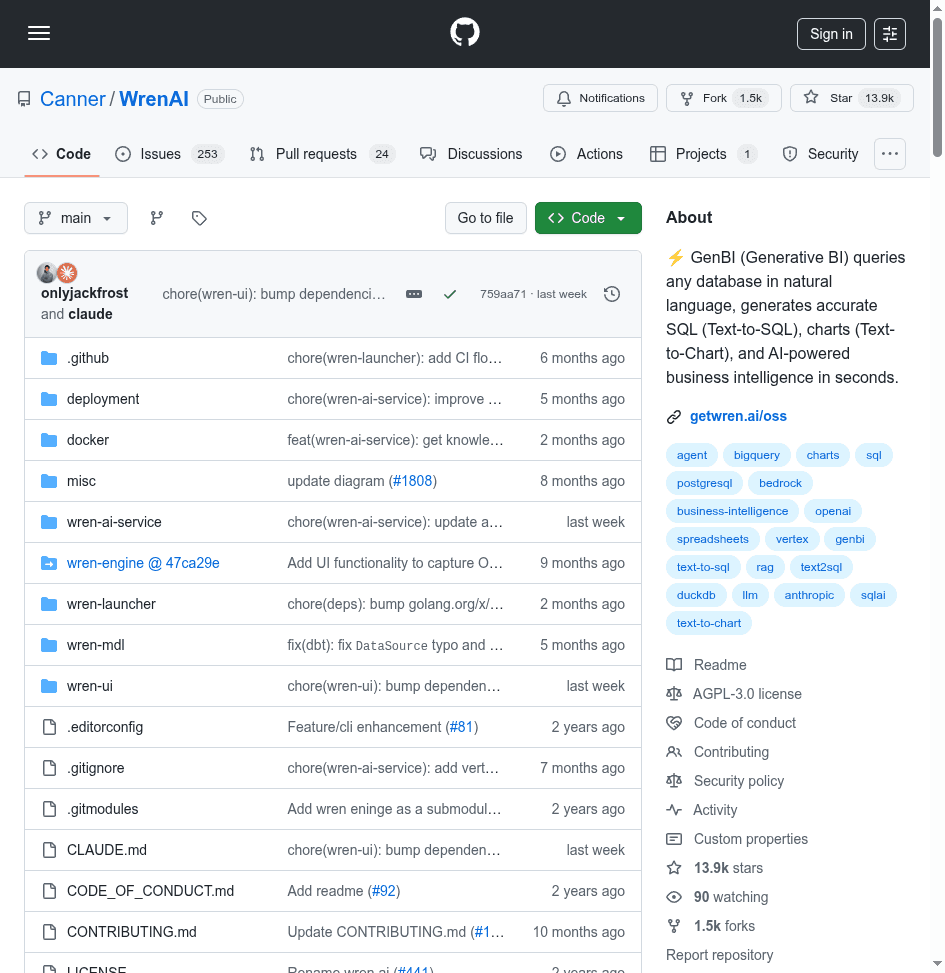View commit status checkmark details

(450, 294)
